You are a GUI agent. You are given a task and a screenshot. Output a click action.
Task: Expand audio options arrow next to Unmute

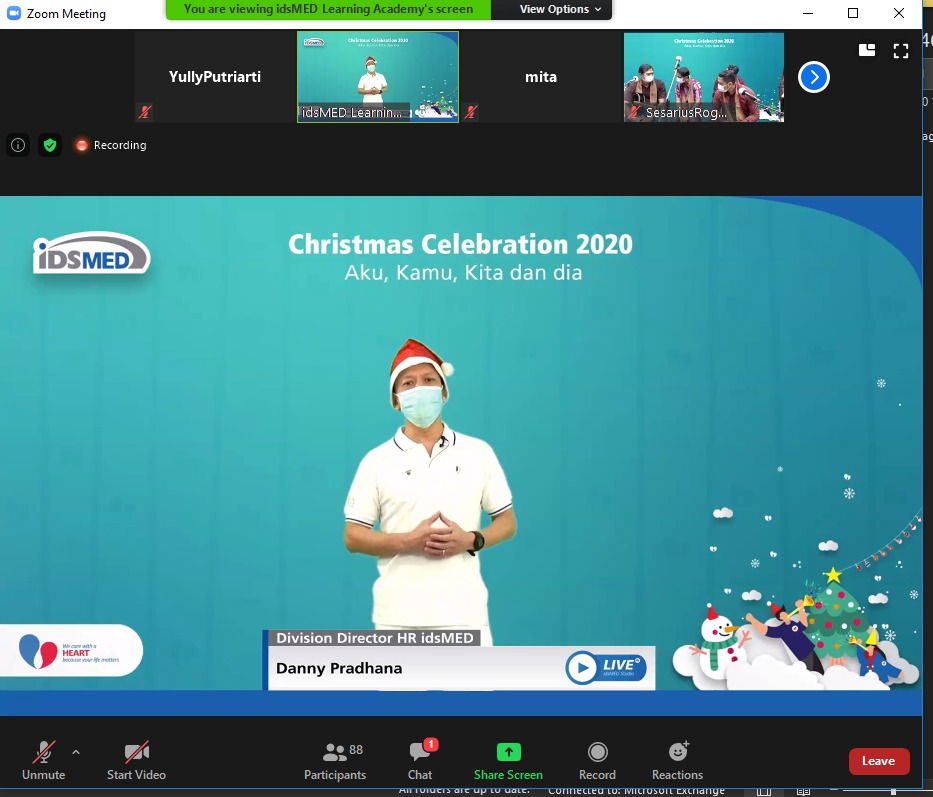(x=76, y=752)
